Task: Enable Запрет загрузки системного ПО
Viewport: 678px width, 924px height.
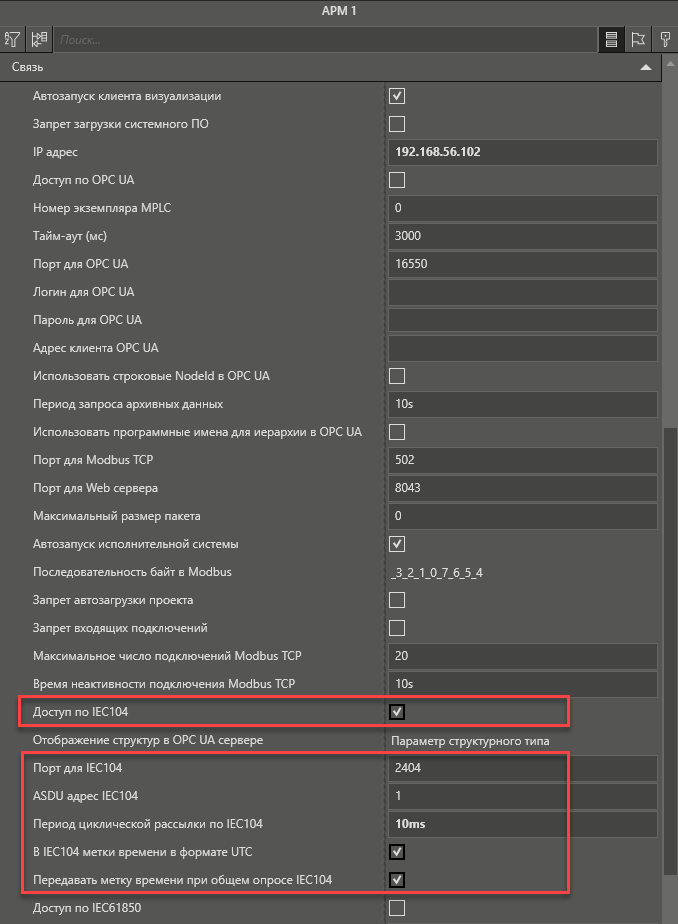Action: pyautogui.click(x=396, y=124)
